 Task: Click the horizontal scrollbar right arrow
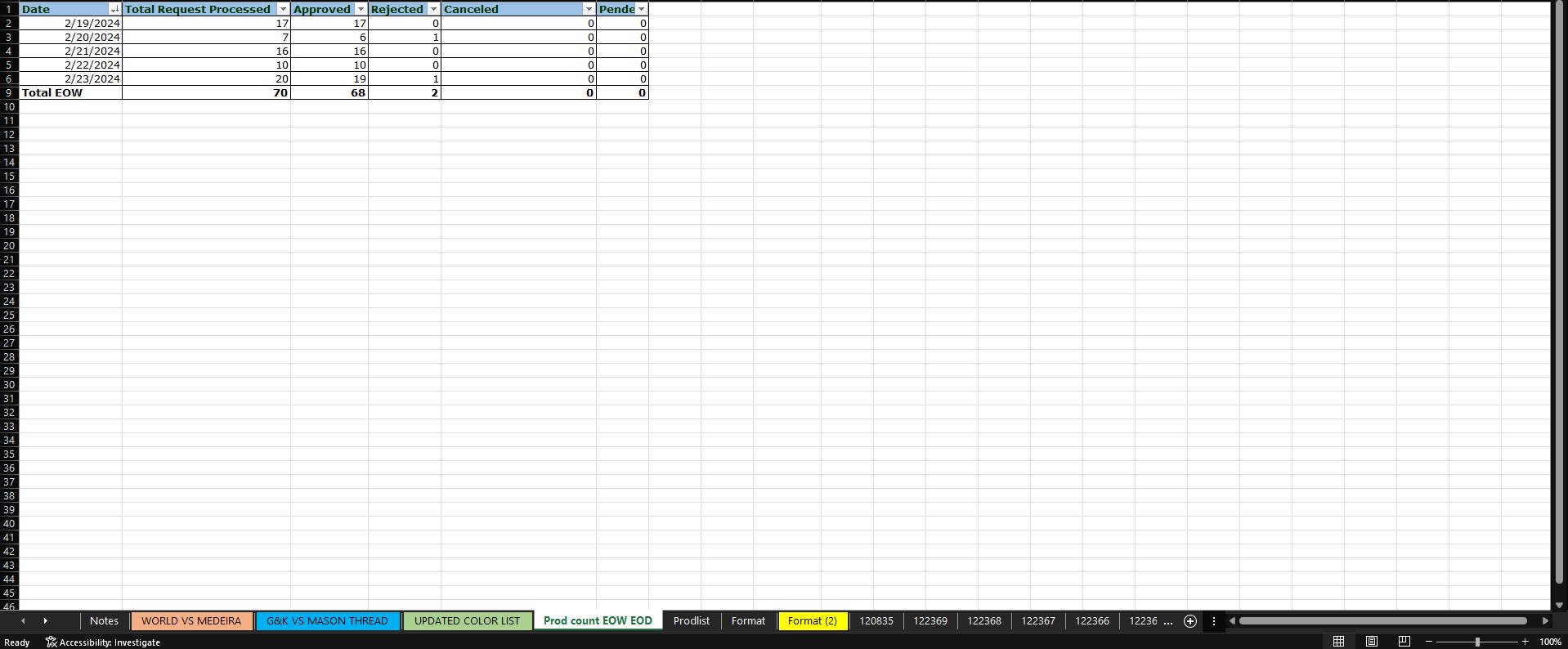click(1545, 621)
